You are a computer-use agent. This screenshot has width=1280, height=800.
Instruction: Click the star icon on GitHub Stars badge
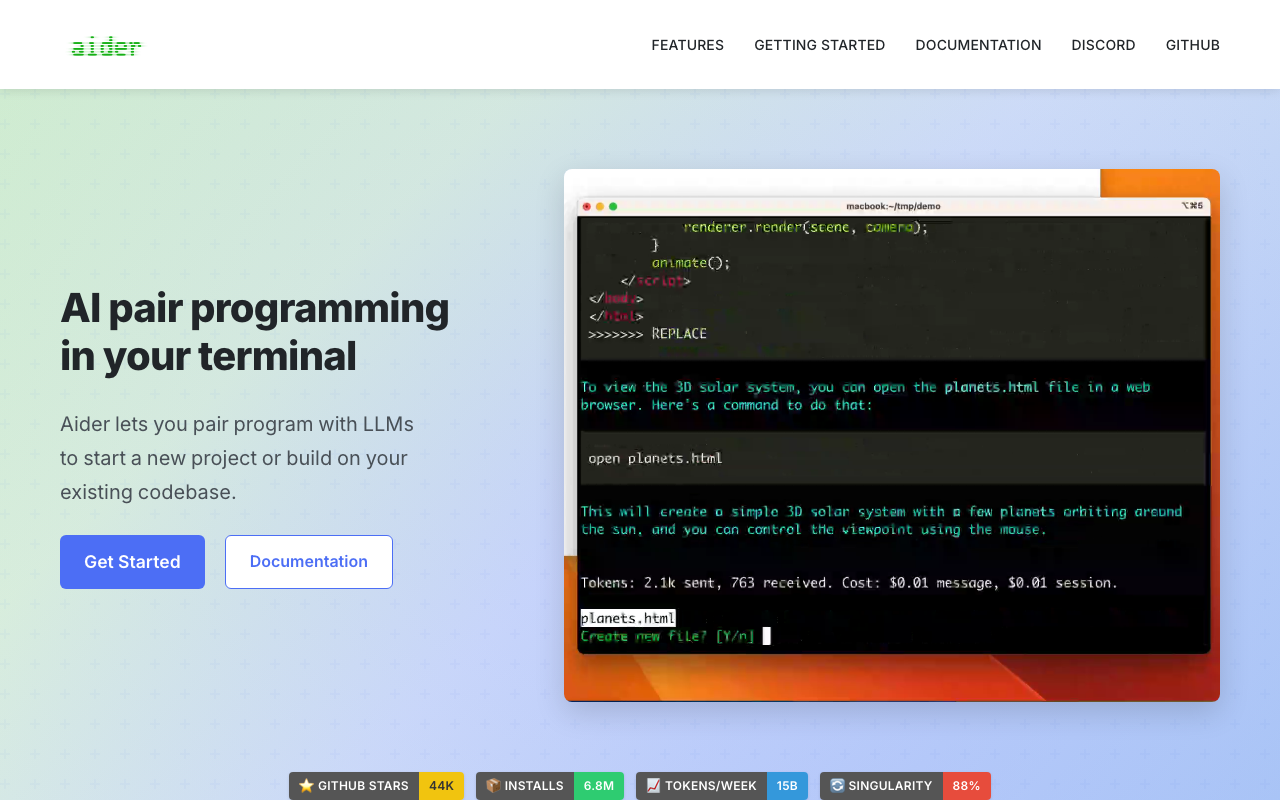306,786
